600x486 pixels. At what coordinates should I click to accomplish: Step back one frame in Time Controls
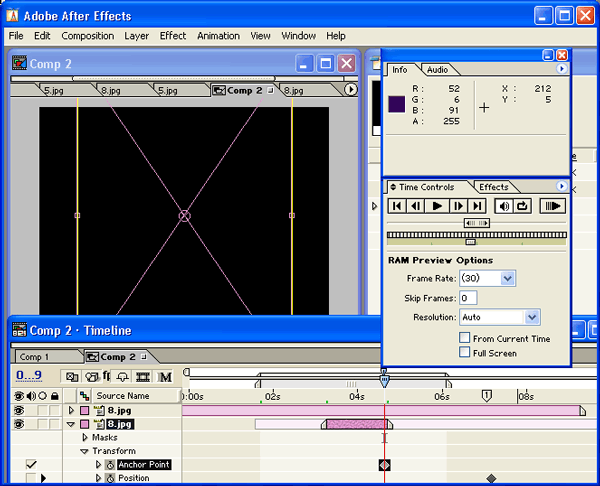point(416,206)
